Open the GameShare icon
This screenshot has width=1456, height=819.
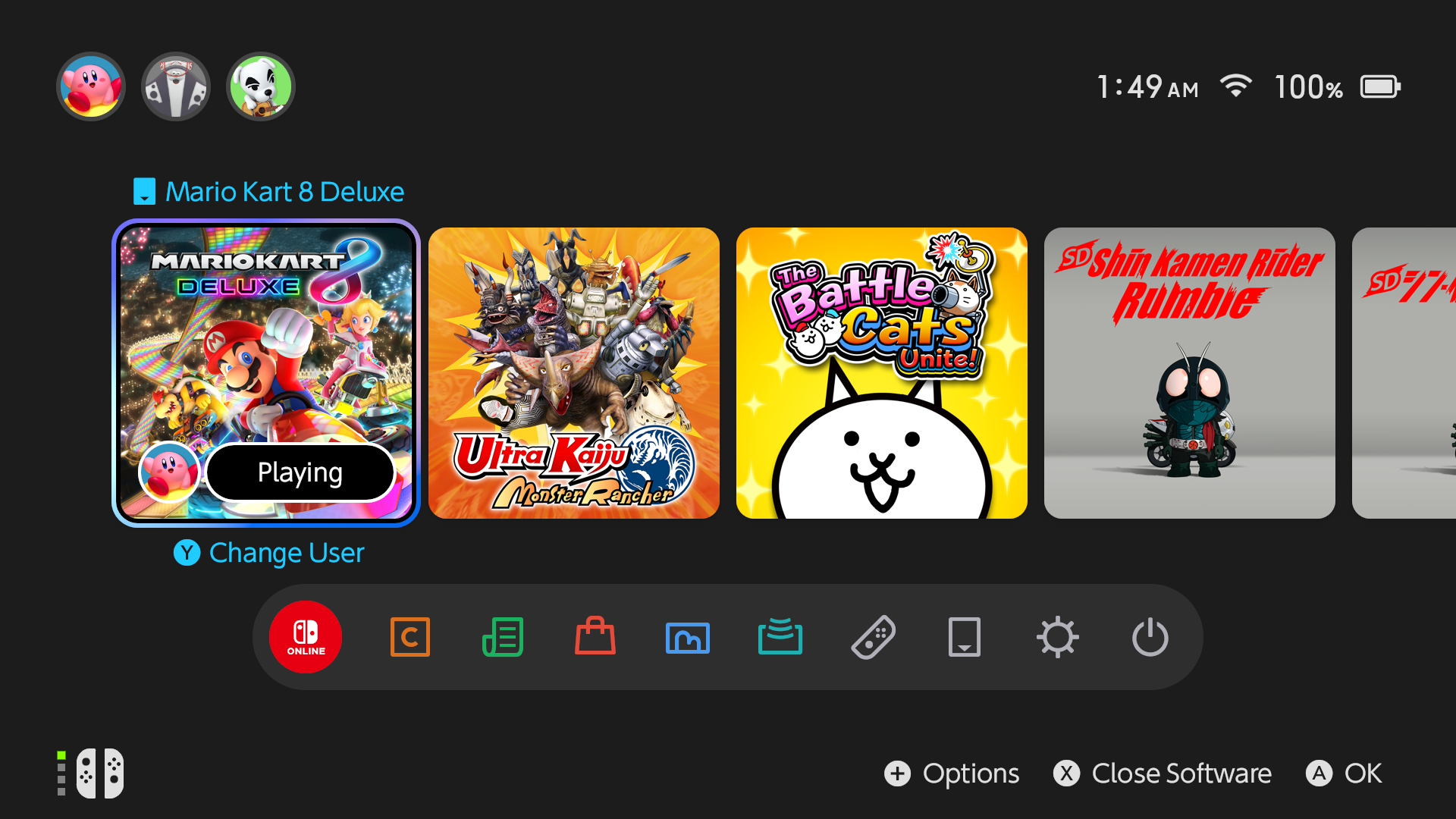[780, 636]
